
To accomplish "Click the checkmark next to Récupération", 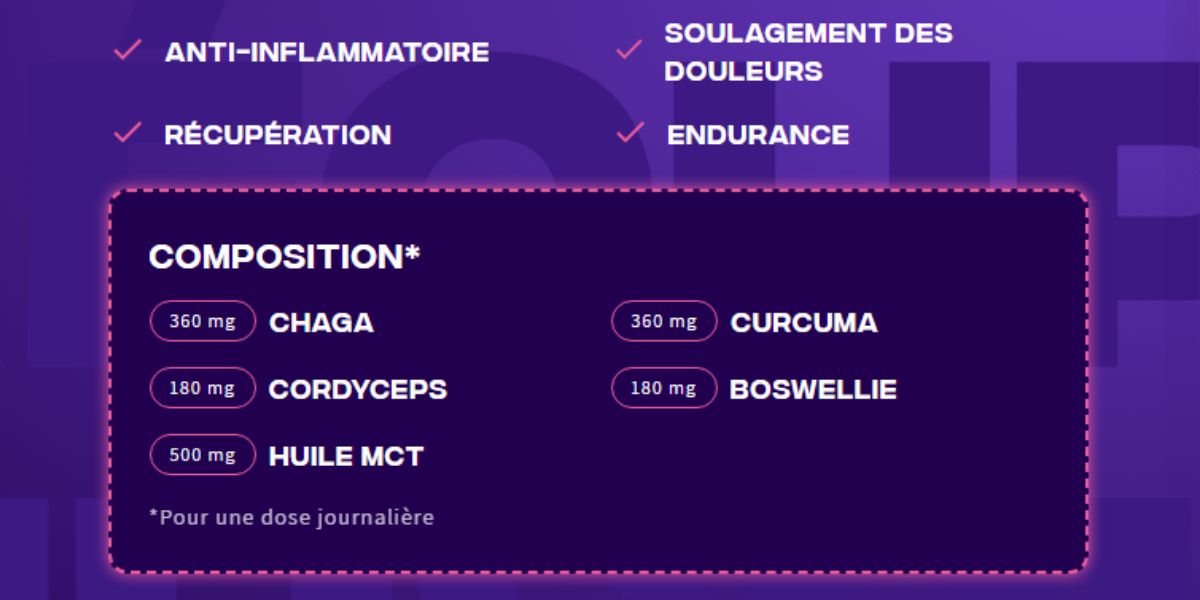I will point(127,133).
